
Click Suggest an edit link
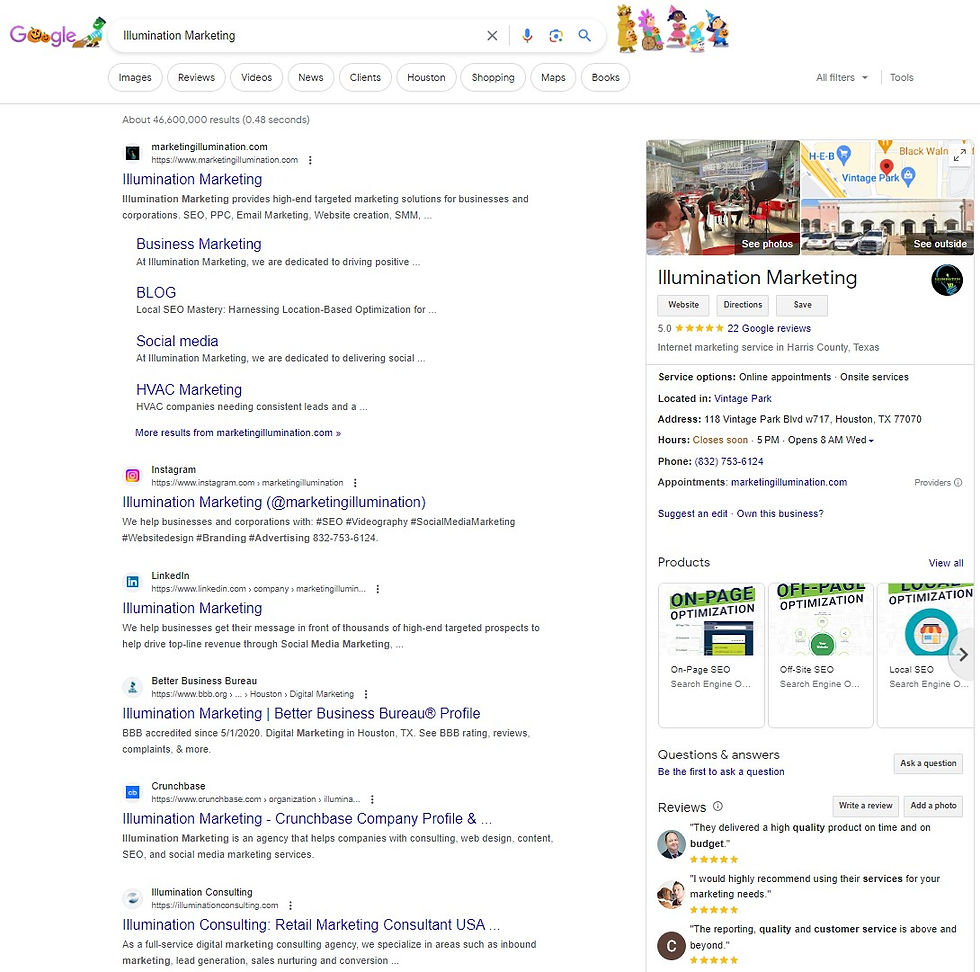pos(692,514)
